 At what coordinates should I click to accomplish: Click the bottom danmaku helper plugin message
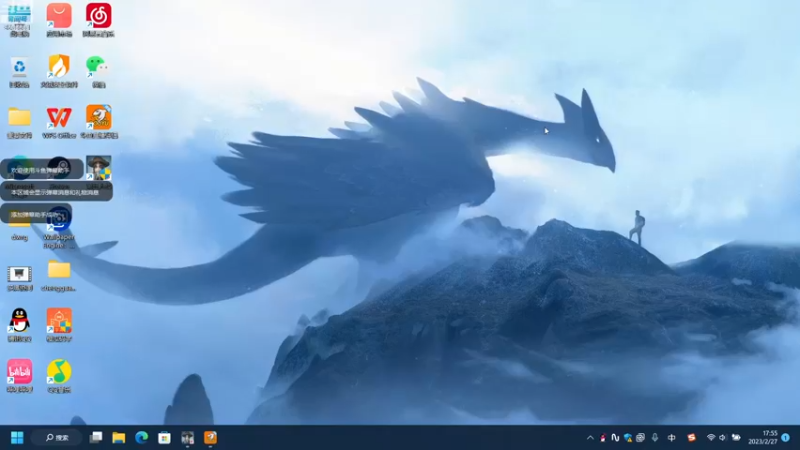[x=36, y=214]
